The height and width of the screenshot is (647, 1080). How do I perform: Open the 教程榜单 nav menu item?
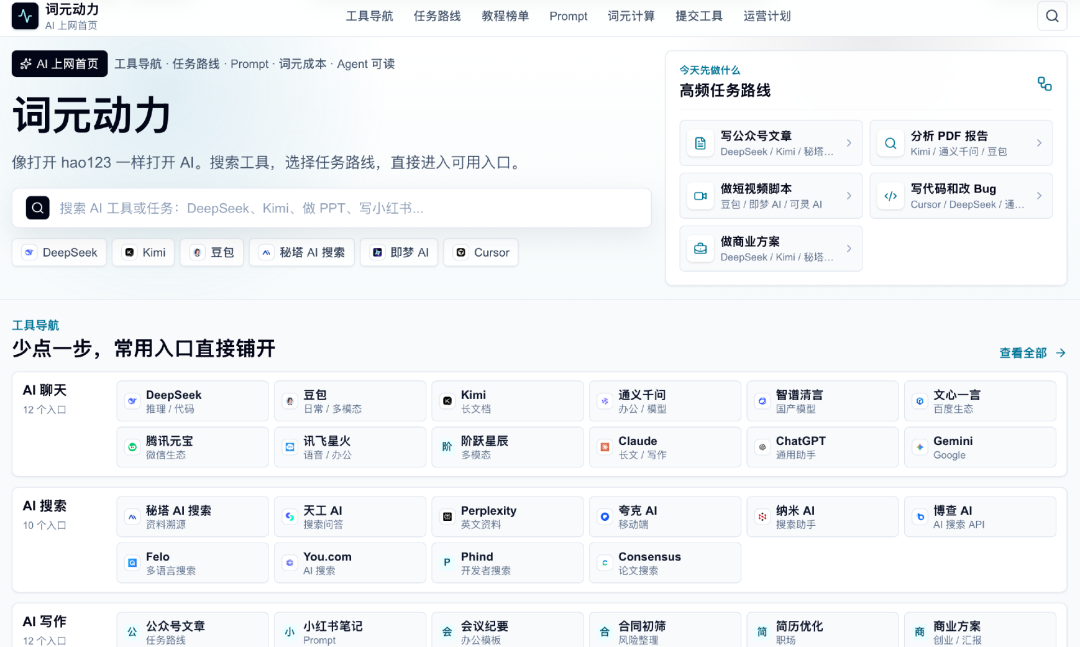point(505,16)
